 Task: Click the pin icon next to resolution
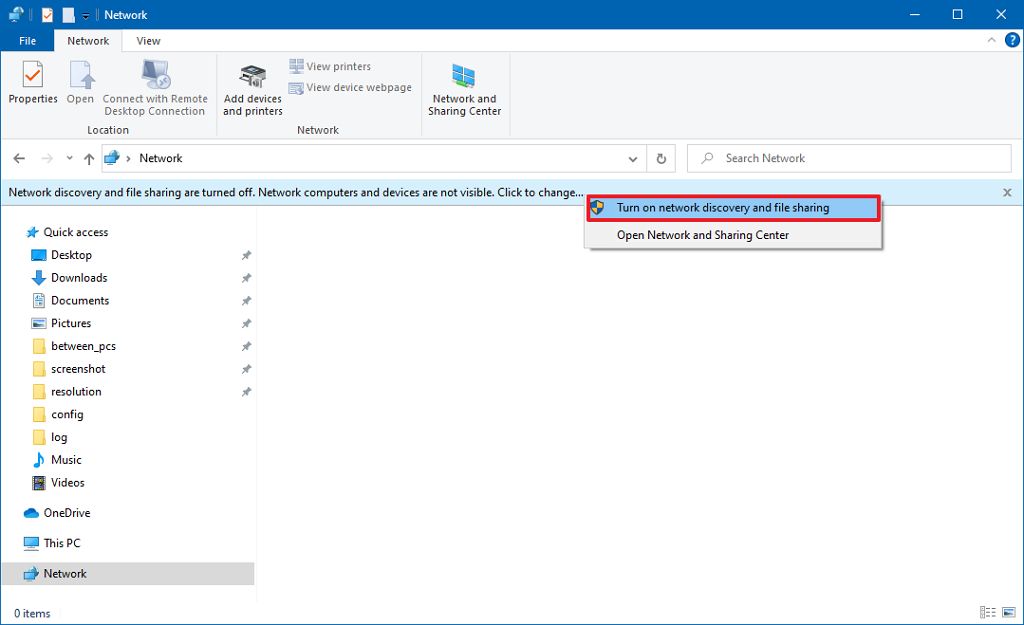(246, 393)
